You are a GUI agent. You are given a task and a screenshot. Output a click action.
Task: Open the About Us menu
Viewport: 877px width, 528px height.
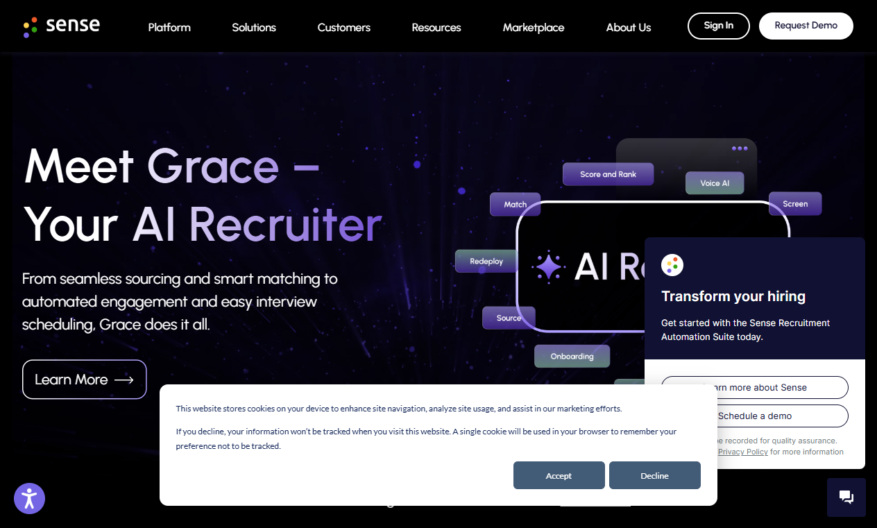[629, 27]
